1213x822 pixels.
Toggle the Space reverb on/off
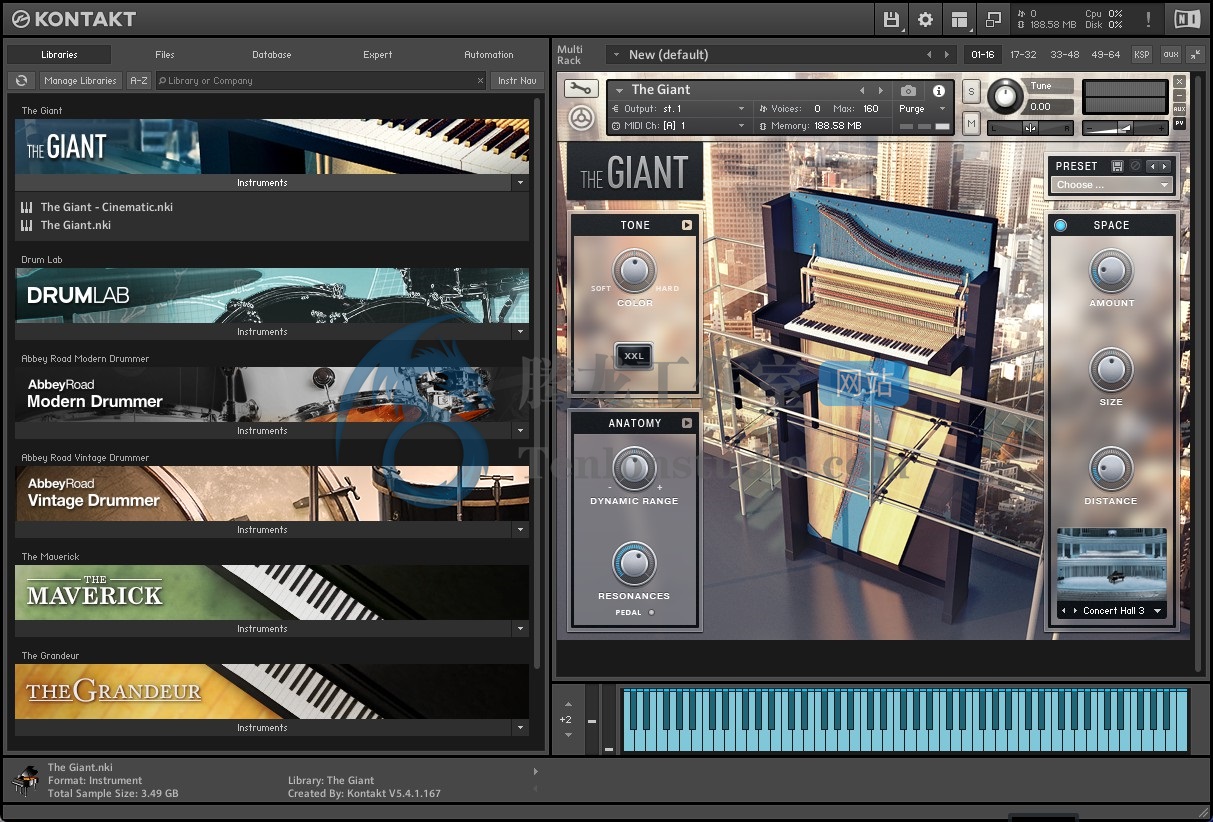(x=1060, y=225)
